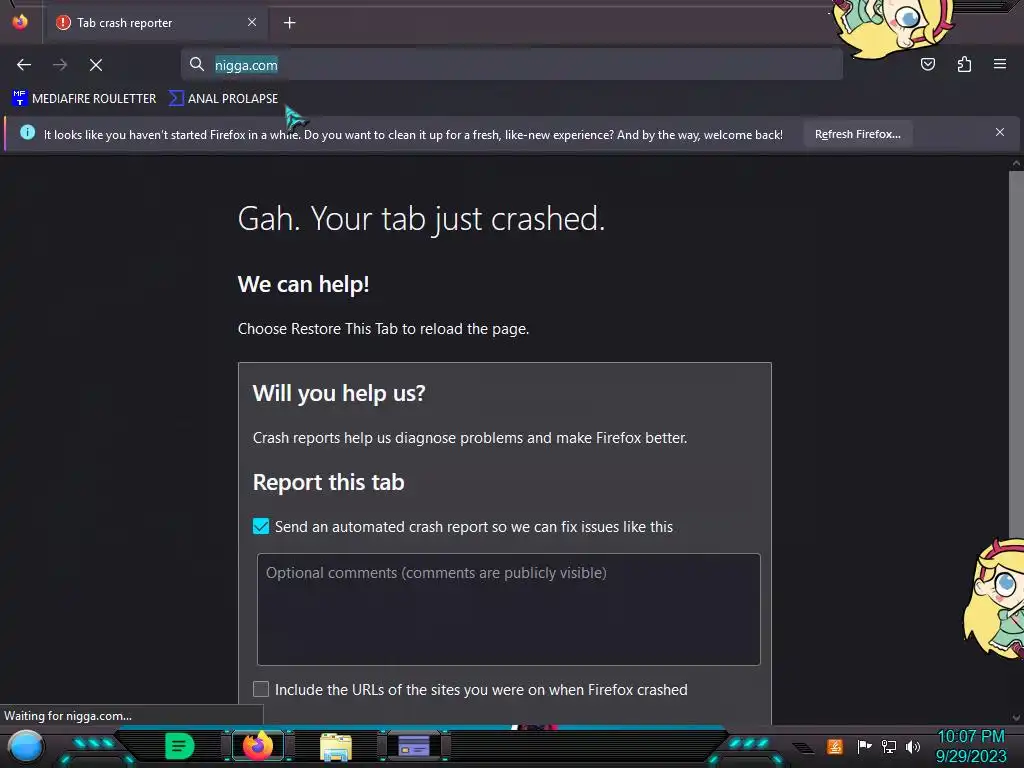
Task: Click the Refresh Firefox... button
Action: [857, 134]
